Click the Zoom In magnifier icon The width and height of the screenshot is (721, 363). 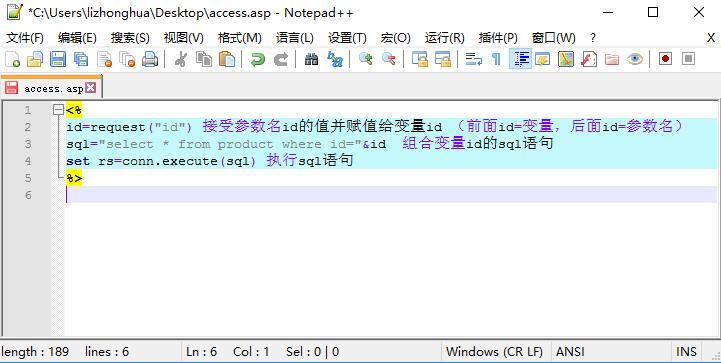click(x=366, y=59)
